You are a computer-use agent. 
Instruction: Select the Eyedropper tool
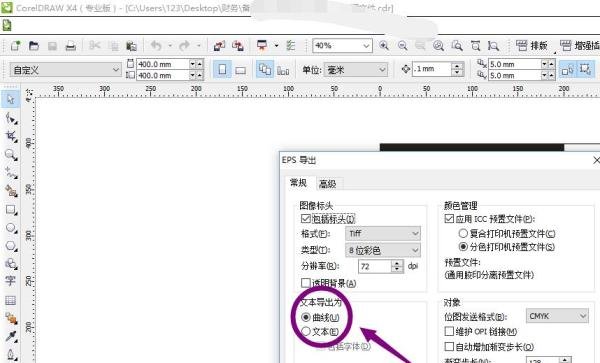11,337
